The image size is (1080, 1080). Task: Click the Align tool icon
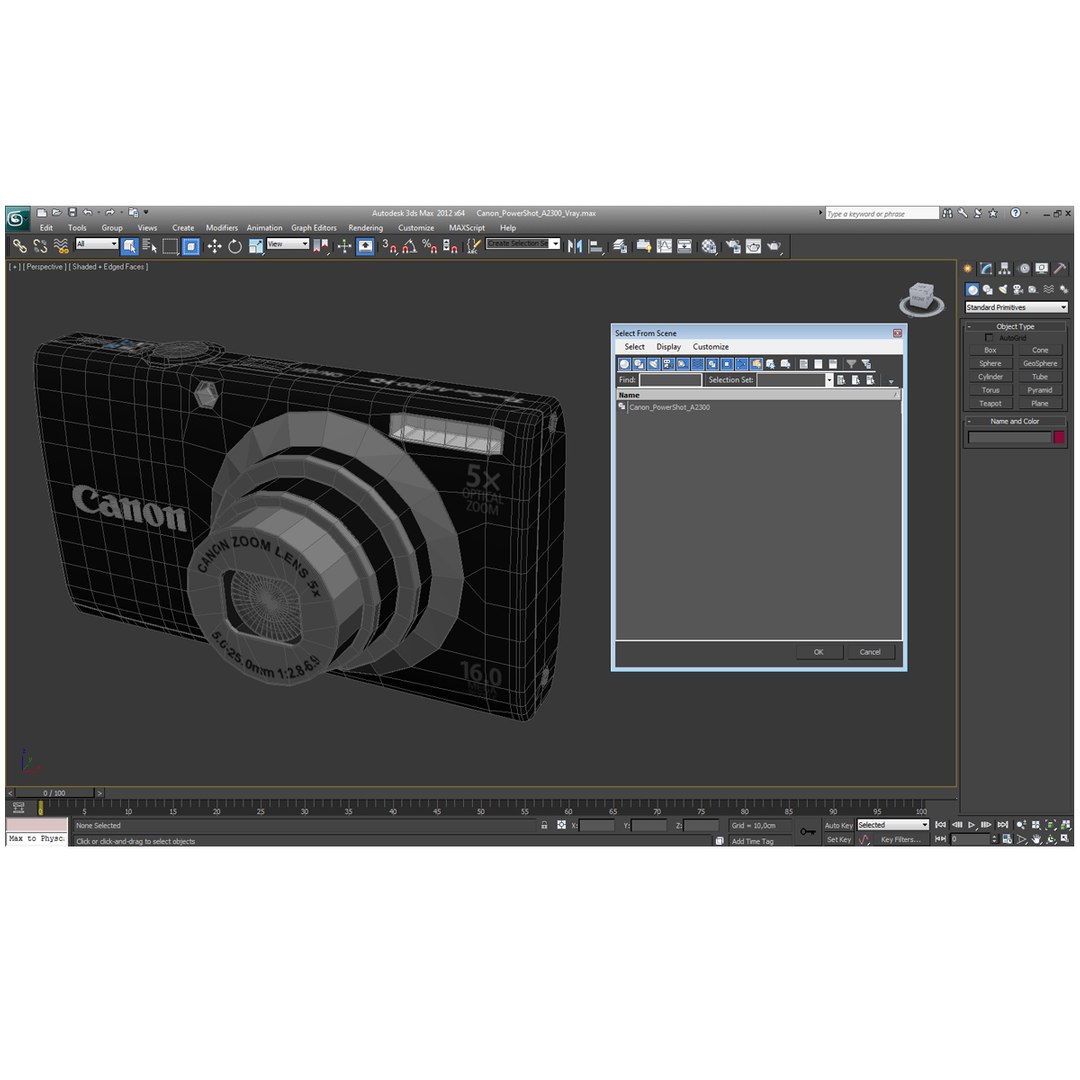pyautogui.click(x=596, y=246)
